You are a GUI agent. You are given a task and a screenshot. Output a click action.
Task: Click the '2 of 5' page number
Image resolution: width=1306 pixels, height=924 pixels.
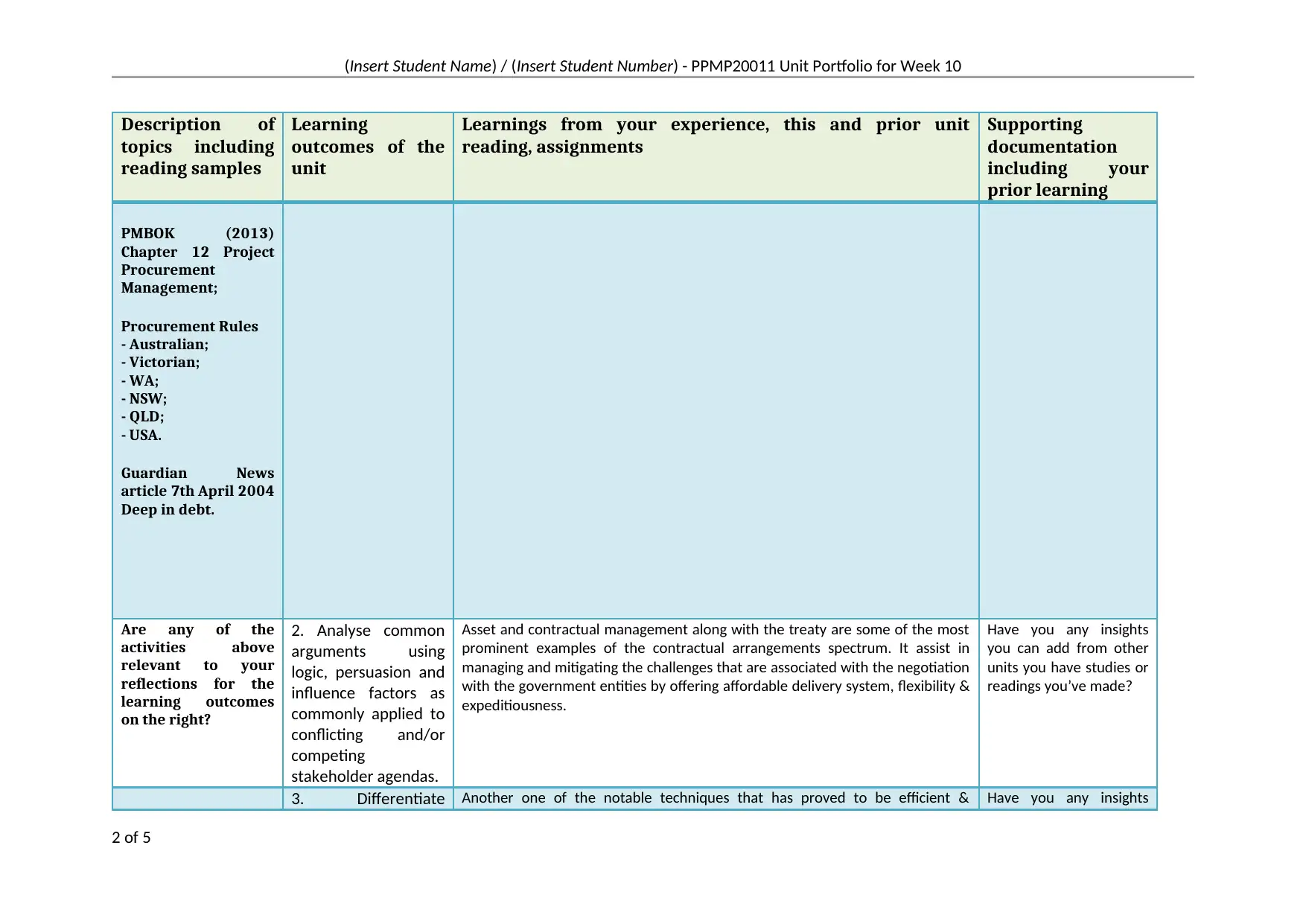131,837
